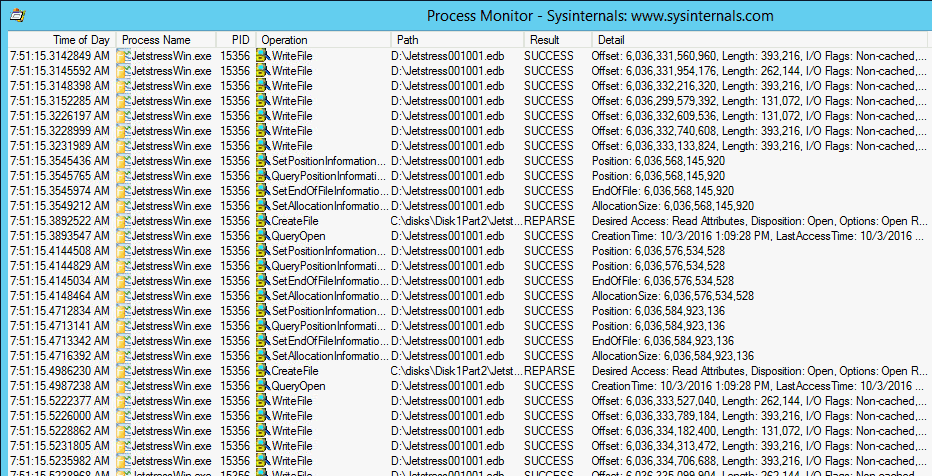Click the QueryOpen operation icon in the 7:51:15.3893547 row
Screen dimensions: 932x476
click(x=263, y=236)
